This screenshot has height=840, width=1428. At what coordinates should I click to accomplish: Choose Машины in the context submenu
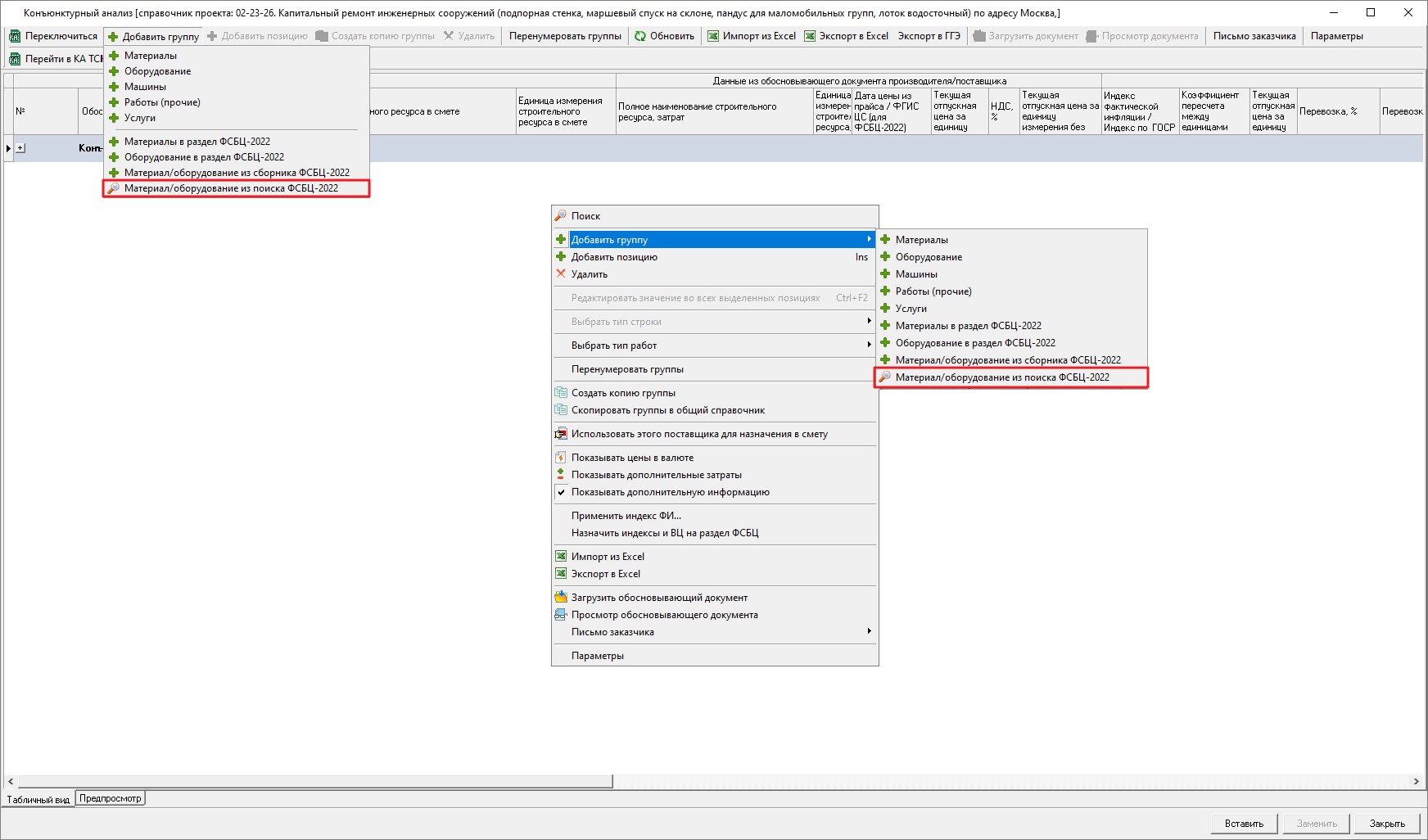(1011, 274)
